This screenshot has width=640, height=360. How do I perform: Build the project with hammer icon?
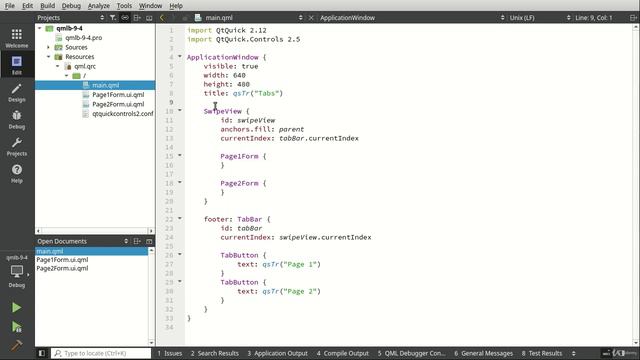(16, 345)
